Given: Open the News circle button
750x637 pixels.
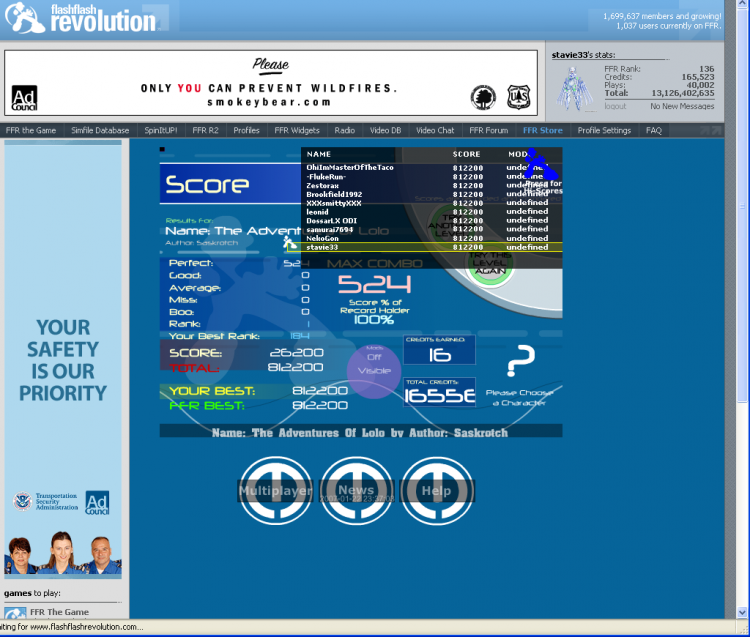Looking at the screenshot, I should (x=356, y=491).
